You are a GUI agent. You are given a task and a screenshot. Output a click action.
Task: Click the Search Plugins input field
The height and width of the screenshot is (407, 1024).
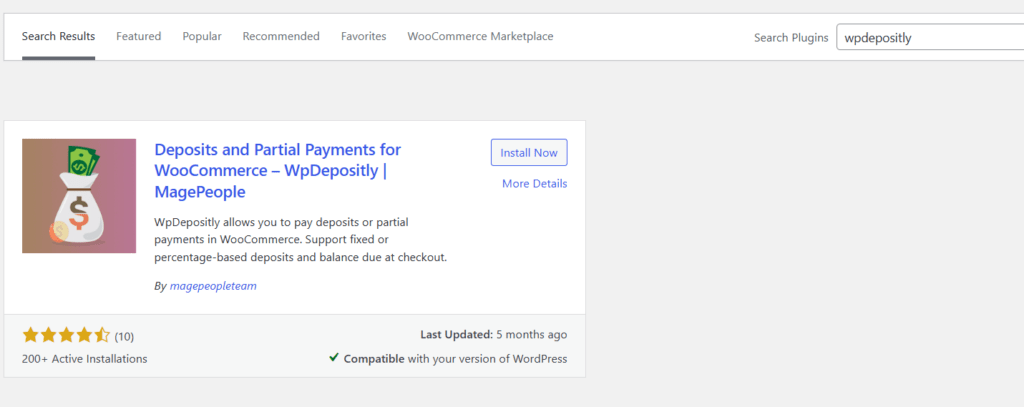coord(930,37)
